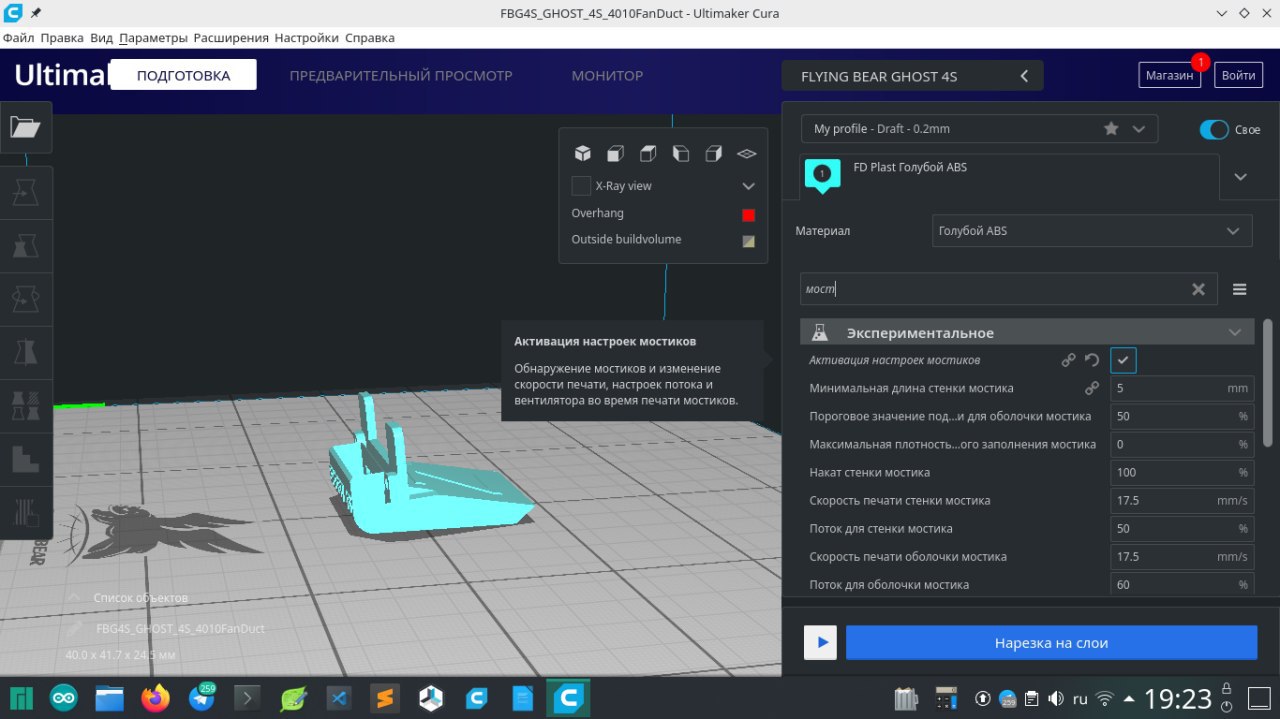Click the bottom custom supports tool icon

(x=26, y=512)
